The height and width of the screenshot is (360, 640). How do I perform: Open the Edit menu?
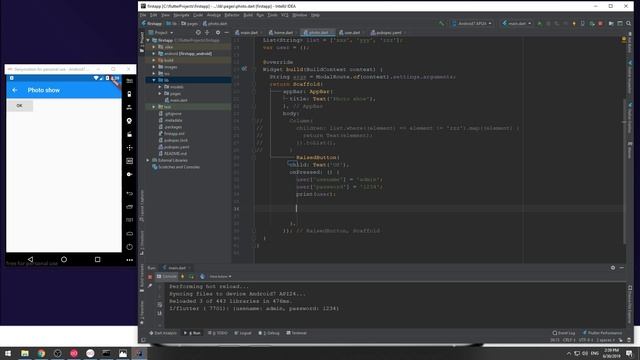[x=153, y=15]
